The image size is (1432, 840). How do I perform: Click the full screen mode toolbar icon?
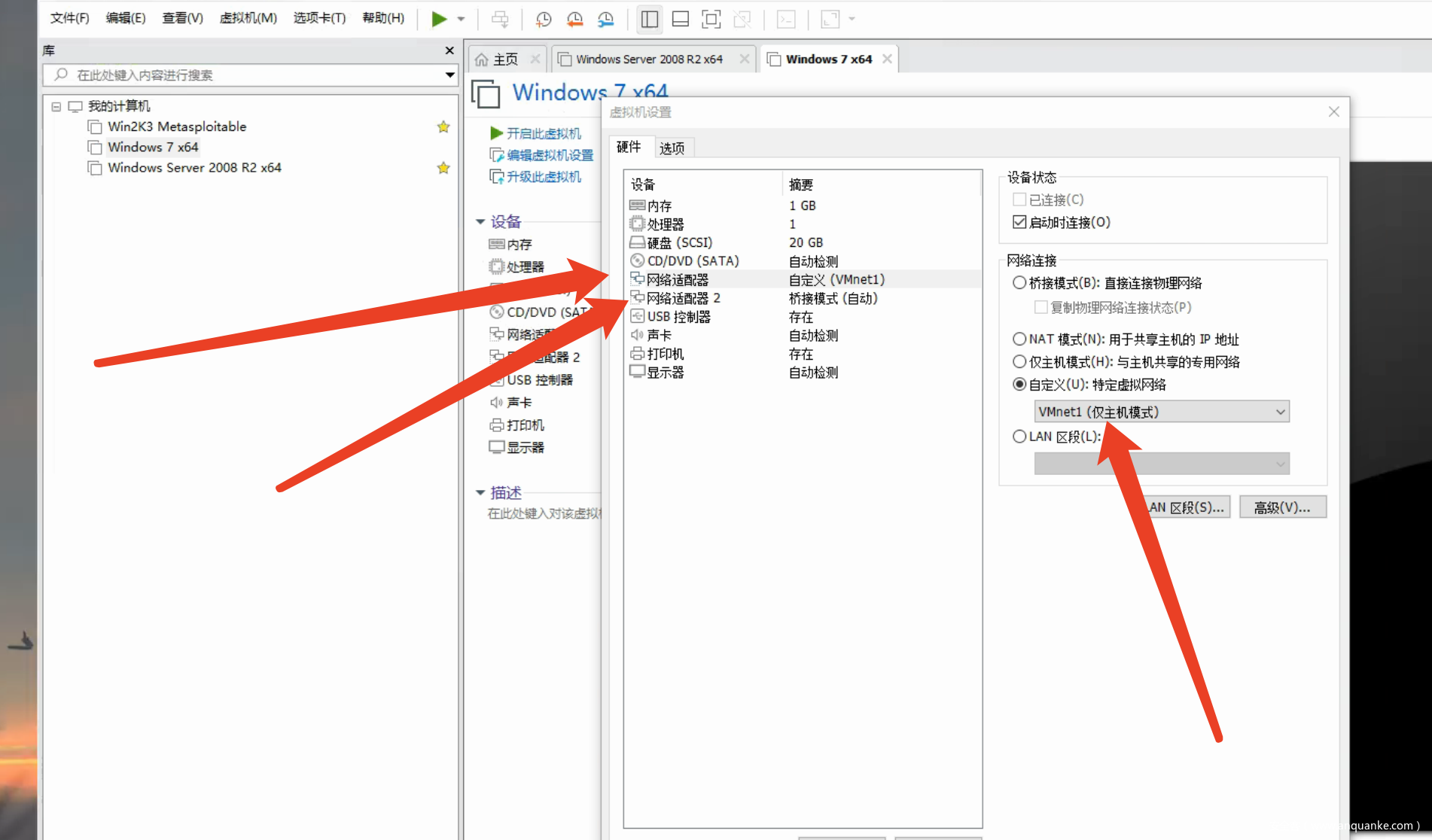711,19
